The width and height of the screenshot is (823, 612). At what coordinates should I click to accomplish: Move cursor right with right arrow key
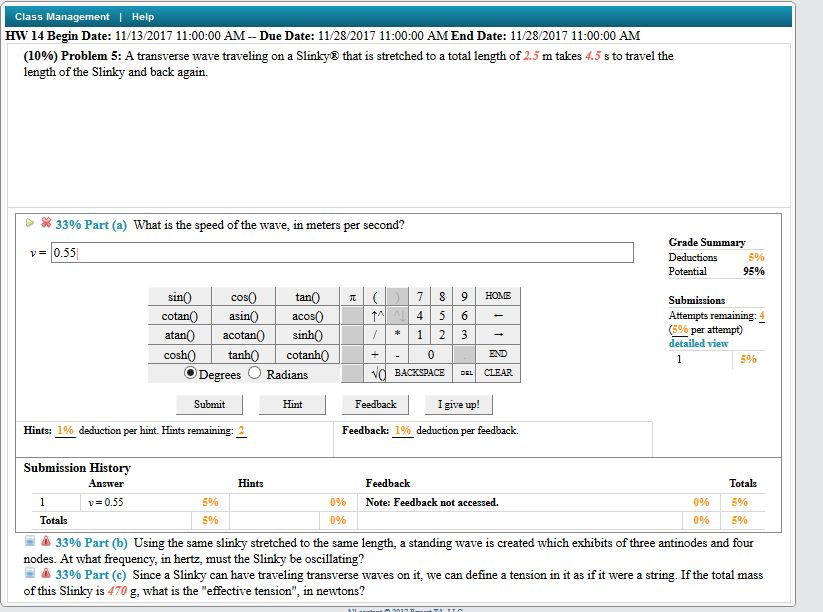(498, 335)
